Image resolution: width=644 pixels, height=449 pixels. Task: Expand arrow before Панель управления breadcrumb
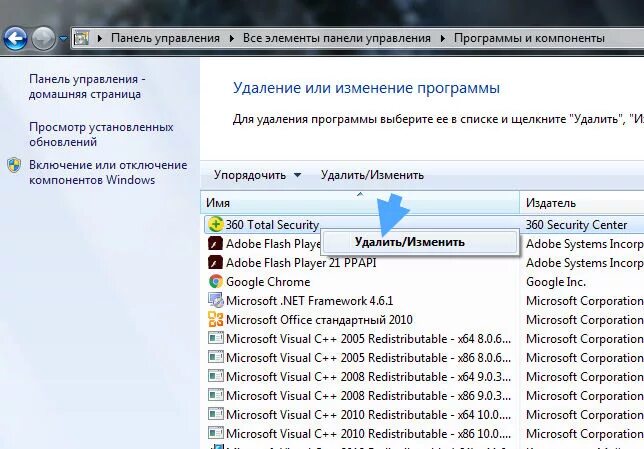pos(100,38)
